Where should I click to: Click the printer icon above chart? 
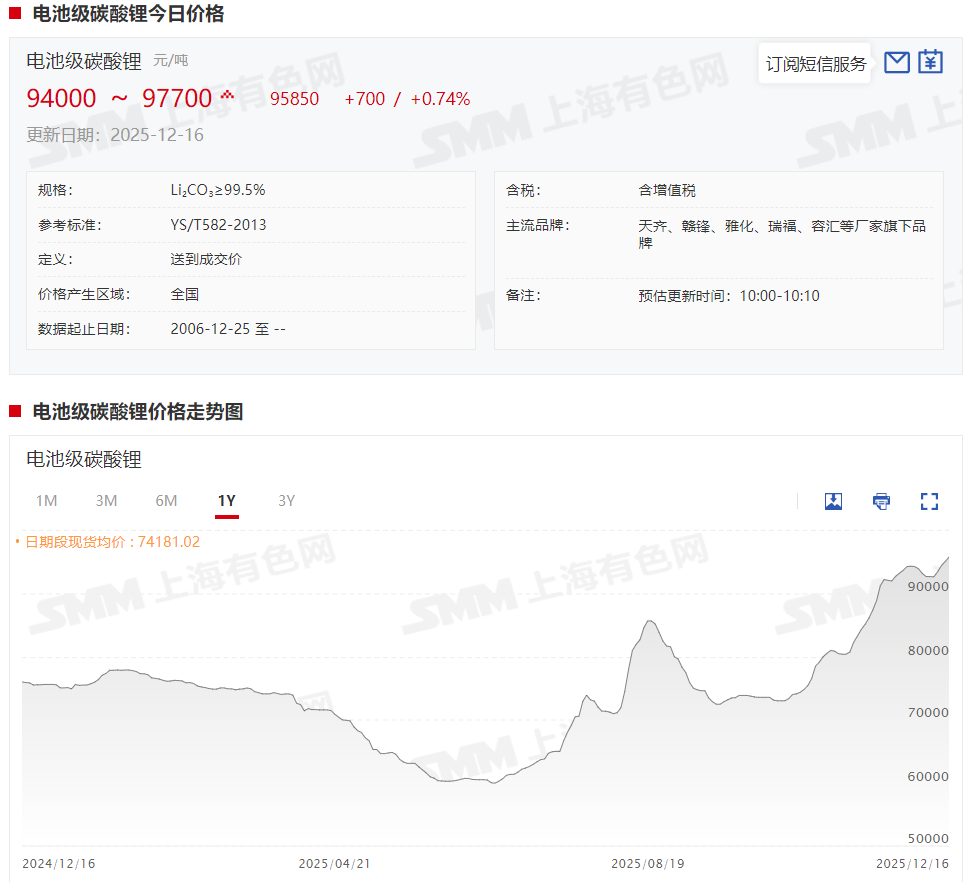pos(881,501)
